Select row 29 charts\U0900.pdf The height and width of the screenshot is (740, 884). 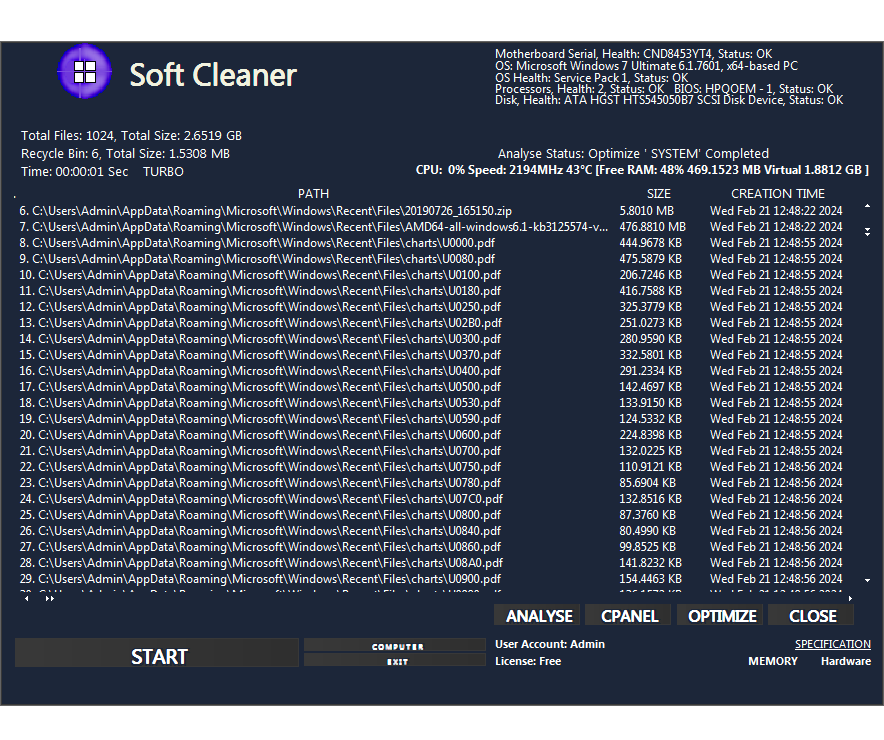[x=431, y=579]
